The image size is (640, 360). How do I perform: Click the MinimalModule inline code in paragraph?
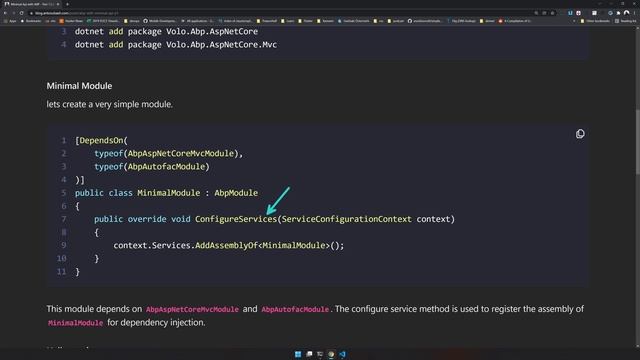coord(76,323)
